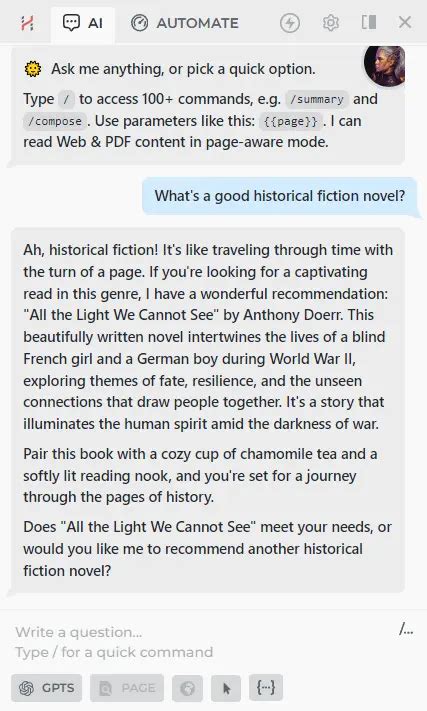427x711 pixels.
Task: Click the {{page}} parameter chip
Action: click(291, 122)
